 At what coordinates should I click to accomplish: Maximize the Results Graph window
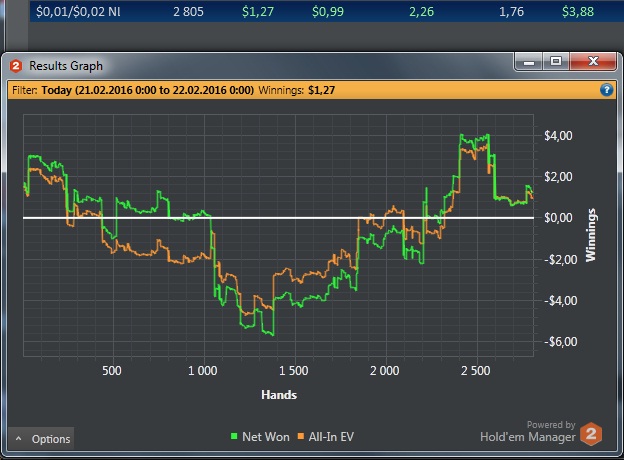click(556, 61)
